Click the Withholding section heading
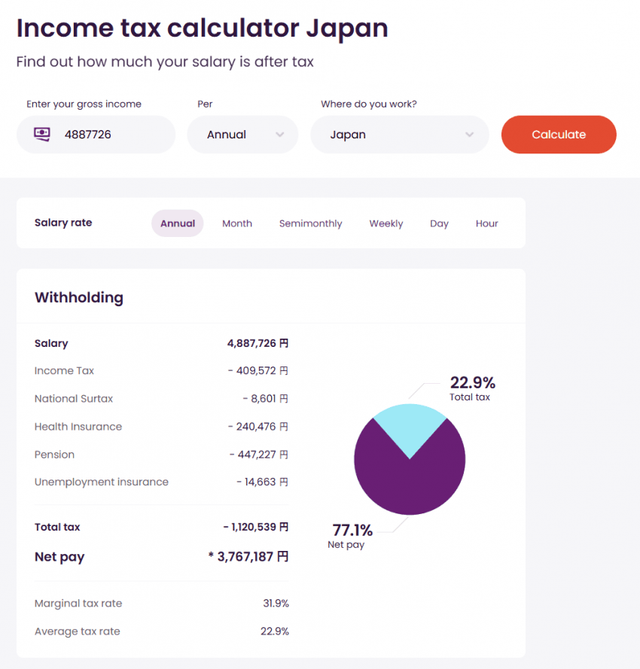Viewport: 640px width, 669px height. coord(79,298)
